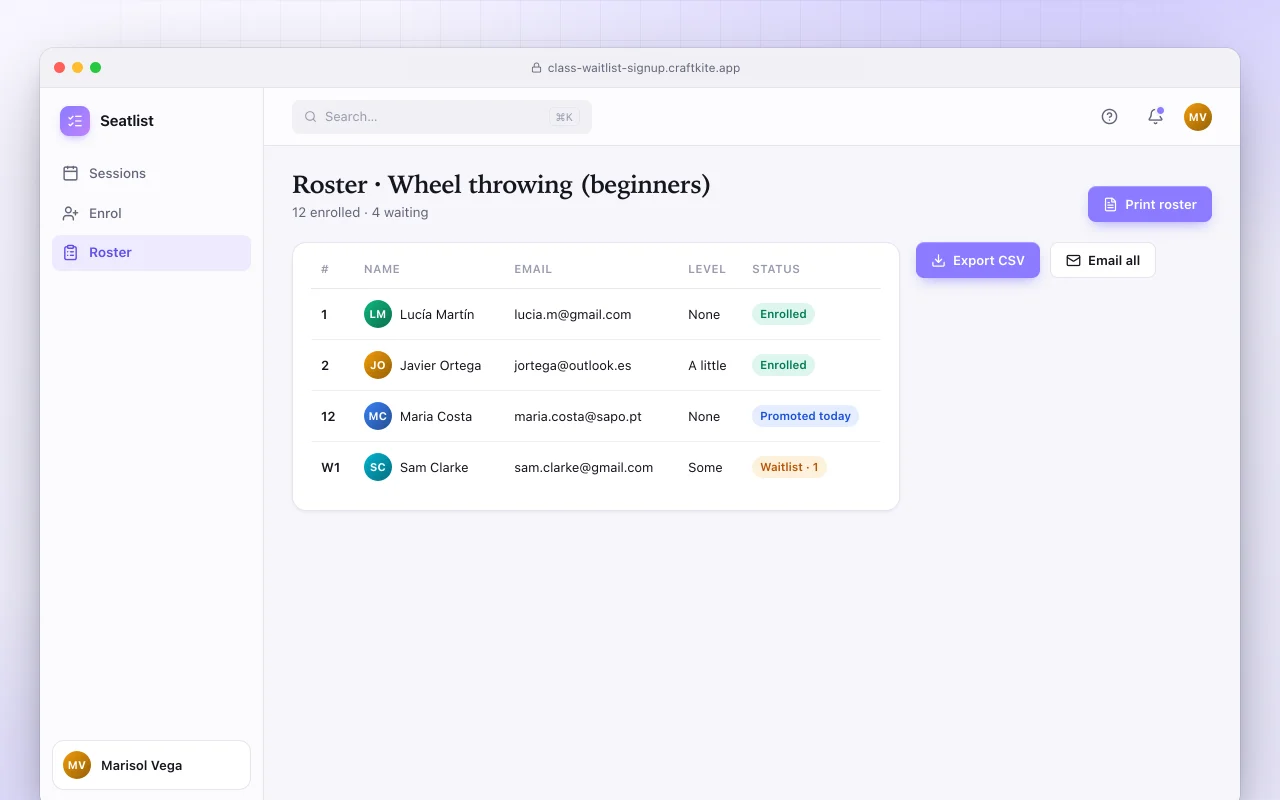Click email lucia.m@gmail.com
The height and width of the screenshot is (800, 1280).
[x=573, y=314]
